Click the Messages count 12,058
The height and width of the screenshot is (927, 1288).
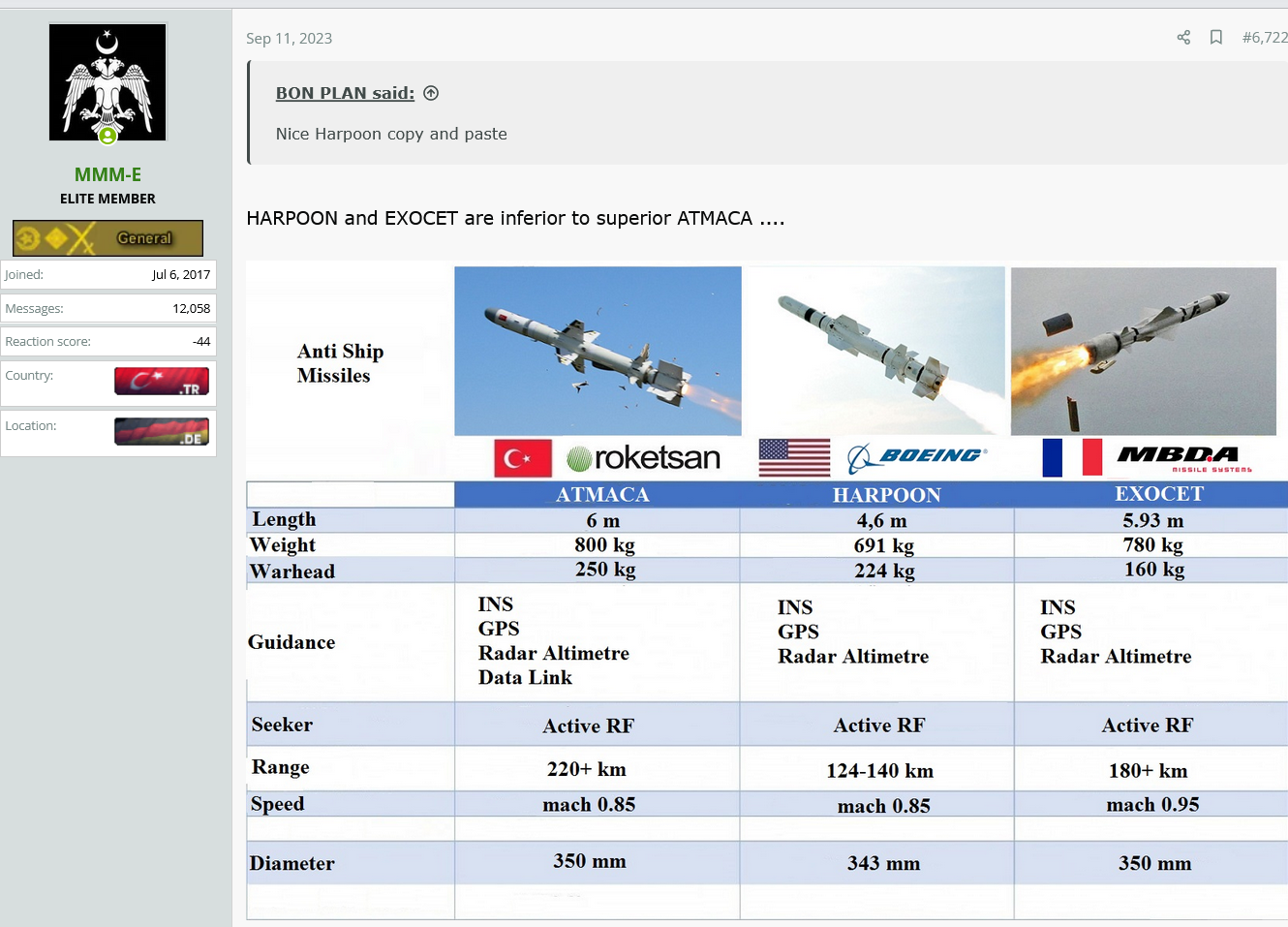pyautogui.click(x=192, y=308)
